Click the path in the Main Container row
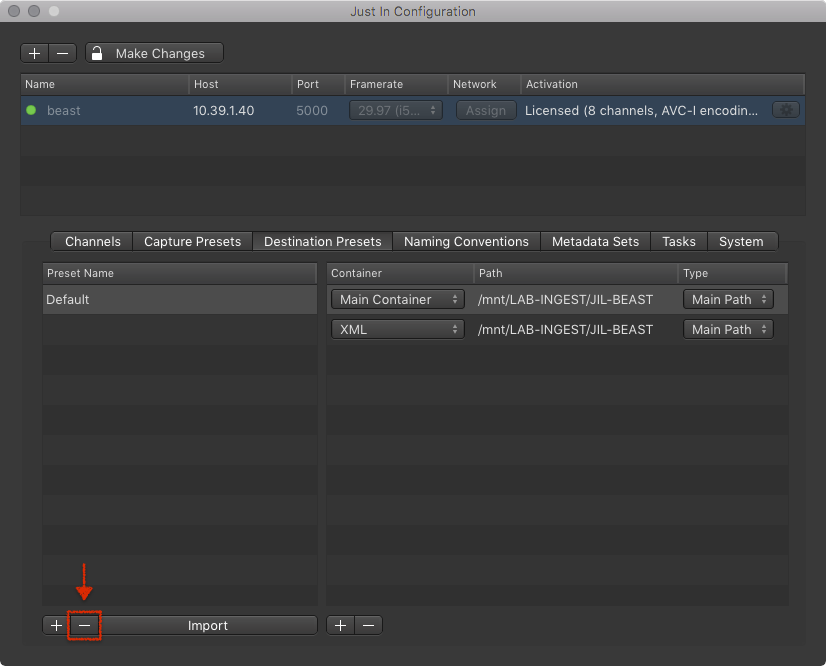 coord(565,299)
